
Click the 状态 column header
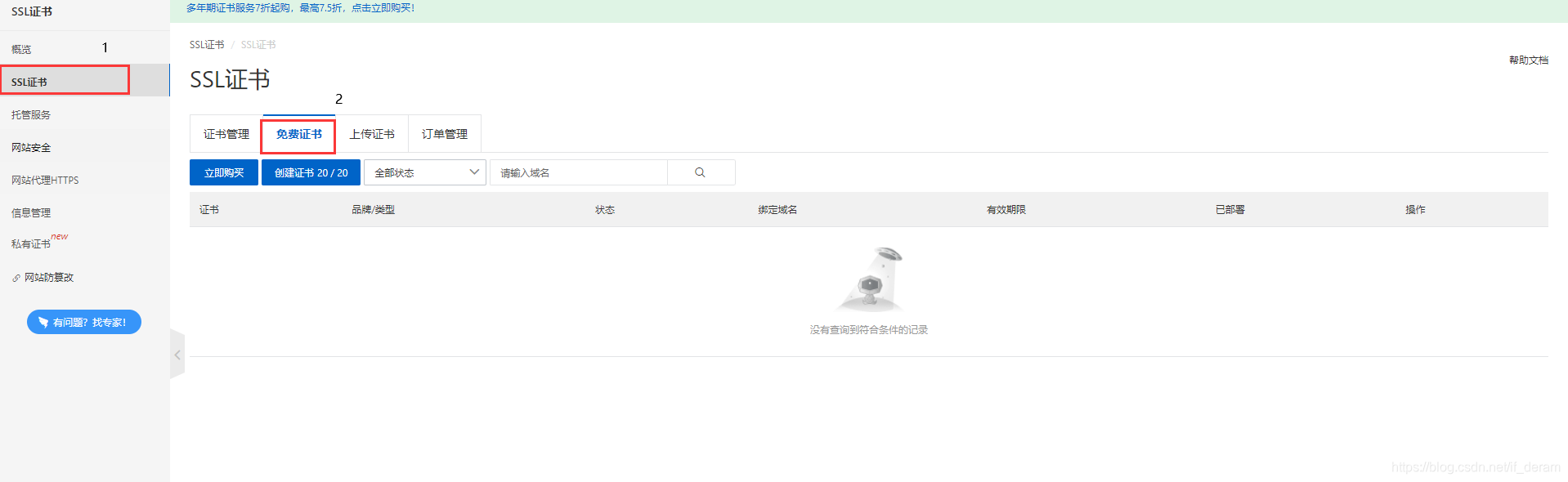click(605, 210)
